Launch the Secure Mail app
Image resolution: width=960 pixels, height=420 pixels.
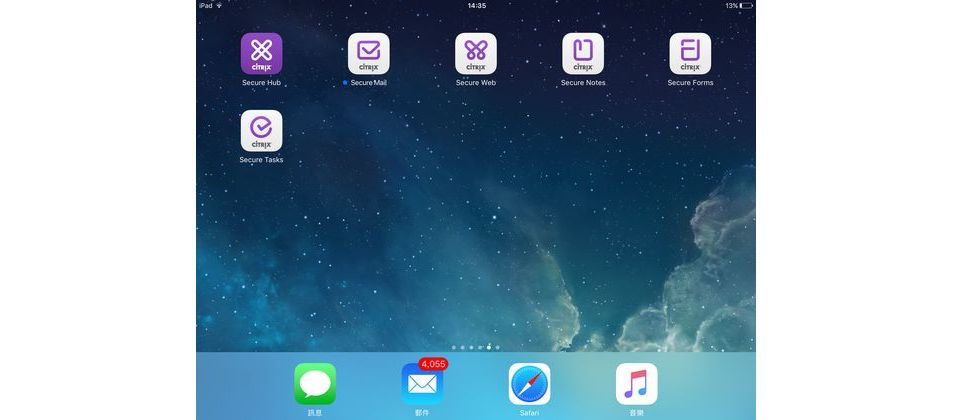(x=369, y=54)
